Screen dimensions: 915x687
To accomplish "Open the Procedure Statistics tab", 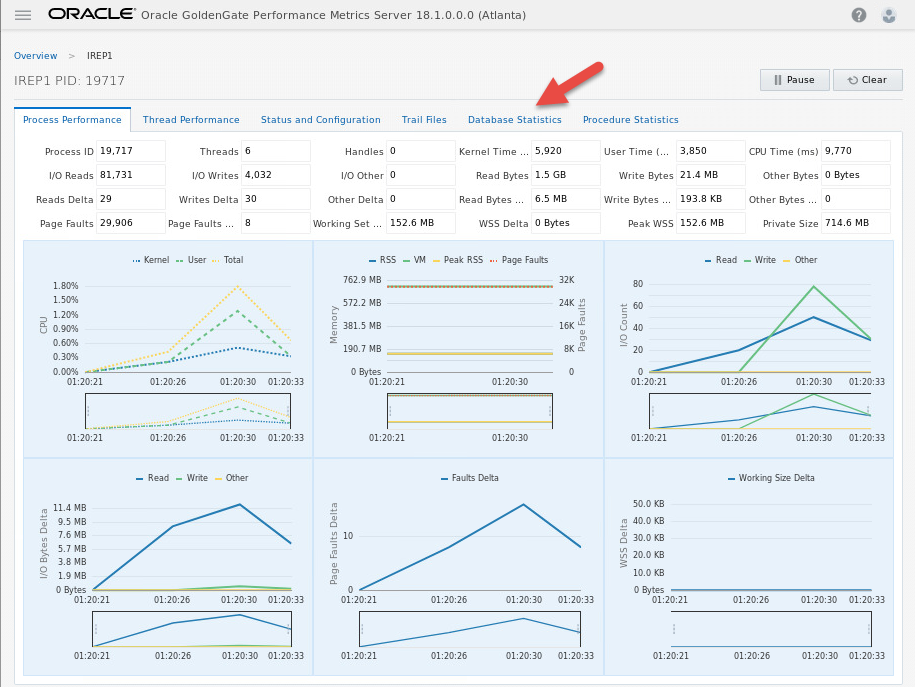I will coord(630,120).
